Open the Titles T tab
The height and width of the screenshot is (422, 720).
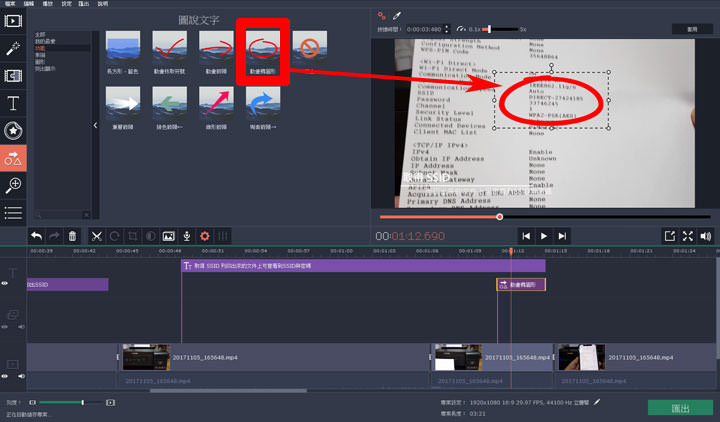(x=13, y=103)
